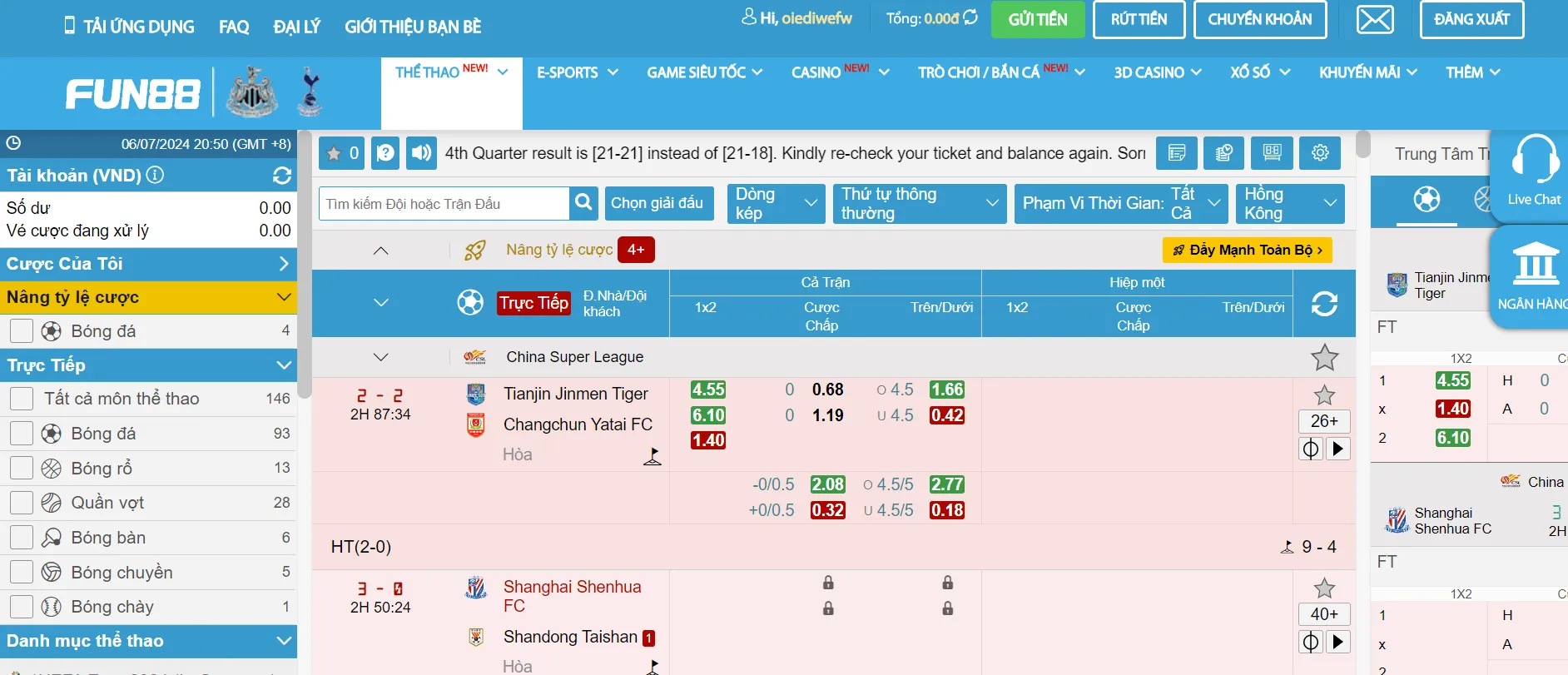1568x675 pixels.
Task: Open match stats for Shanghai Shenhua match
Action: (1311, 642)
